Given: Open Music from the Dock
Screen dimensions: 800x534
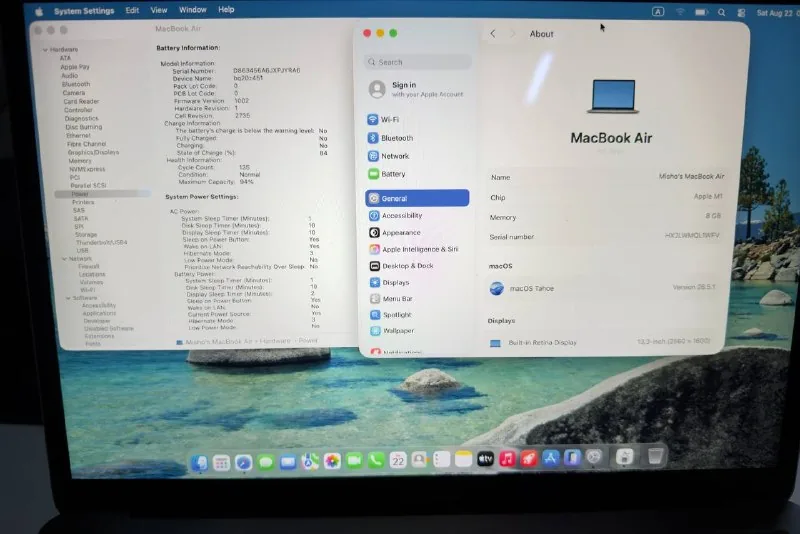Looking at the screenshot, I should point(507,459).
